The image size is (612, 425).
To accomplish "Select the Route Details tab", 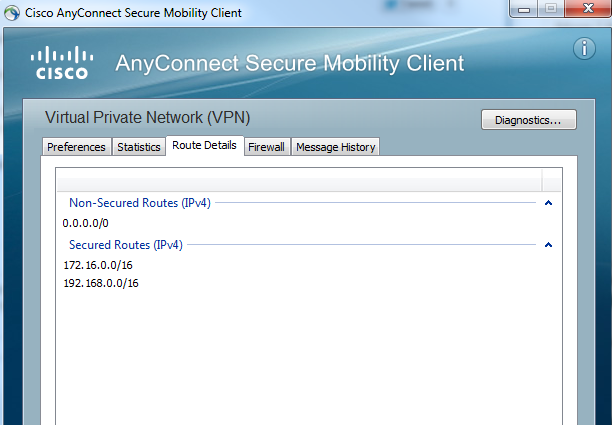I will (x=205, y=145).
